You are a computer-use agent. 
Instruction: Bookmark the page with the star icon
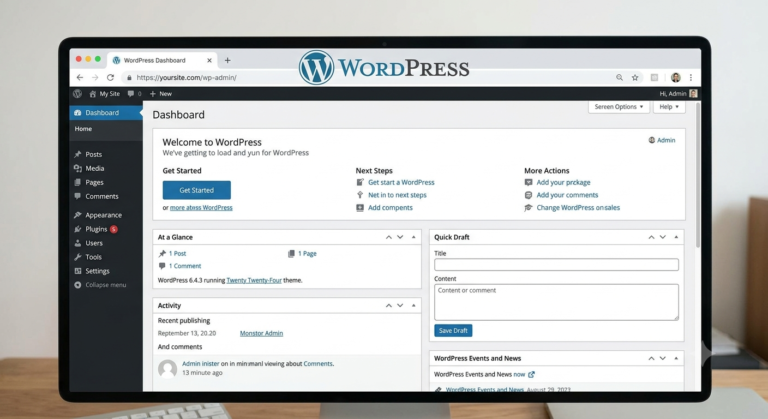coord(635,77)
